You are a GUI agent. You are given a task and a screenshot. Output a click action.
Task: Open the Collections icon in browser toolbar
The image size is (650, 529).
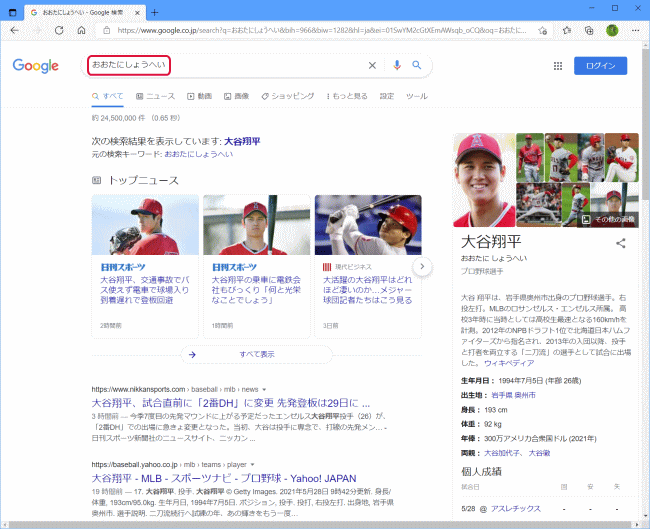[589, 30]
